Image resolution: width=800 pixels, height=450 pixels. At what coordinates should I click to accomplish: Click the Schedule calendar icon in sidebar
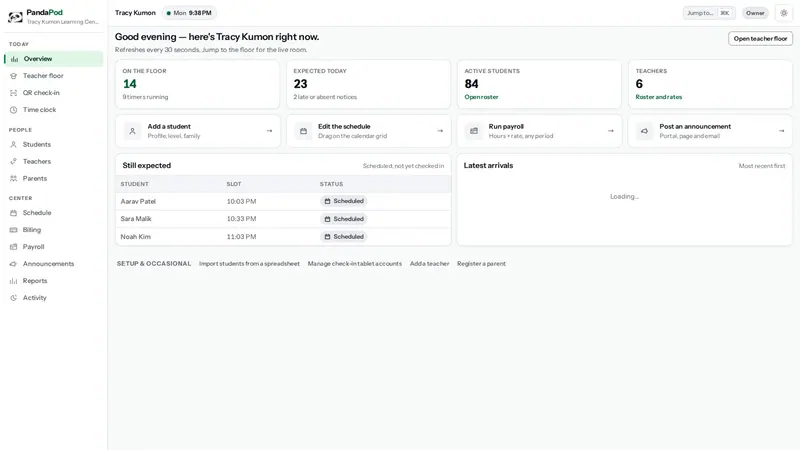pyautogui.click(x=14, y=213)
